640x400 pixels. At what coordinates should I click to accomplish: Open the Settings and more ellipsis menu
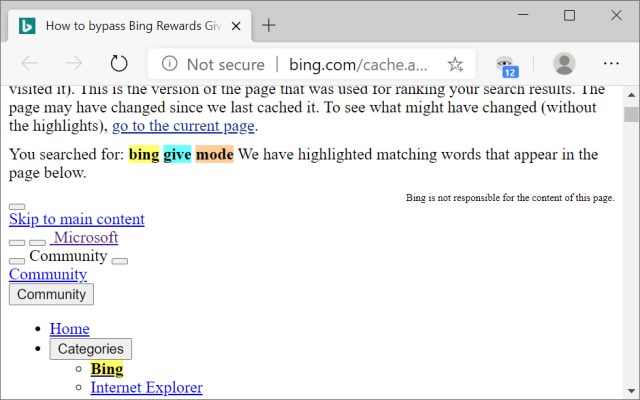coord(611,63)
